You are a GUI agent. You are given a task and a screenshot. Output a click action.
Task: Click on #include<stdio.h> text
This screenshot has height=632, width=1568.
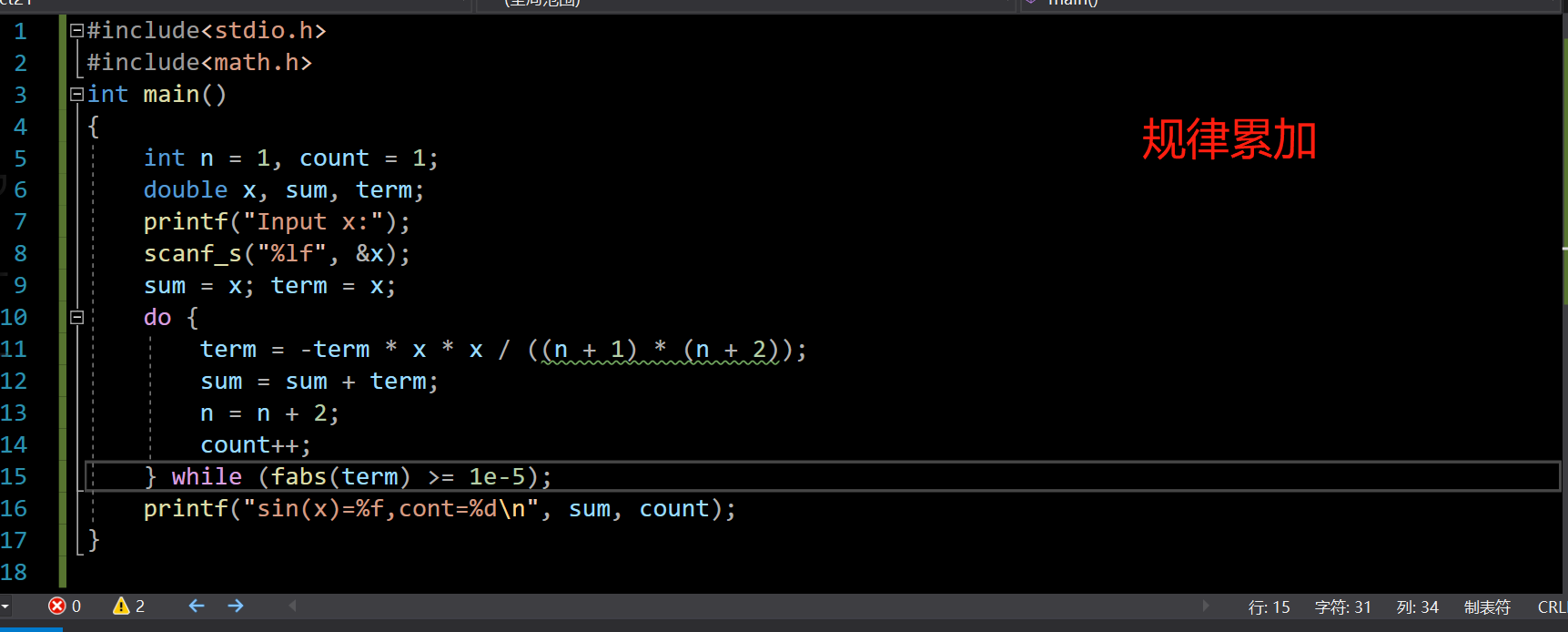click(x=207, y=31)
